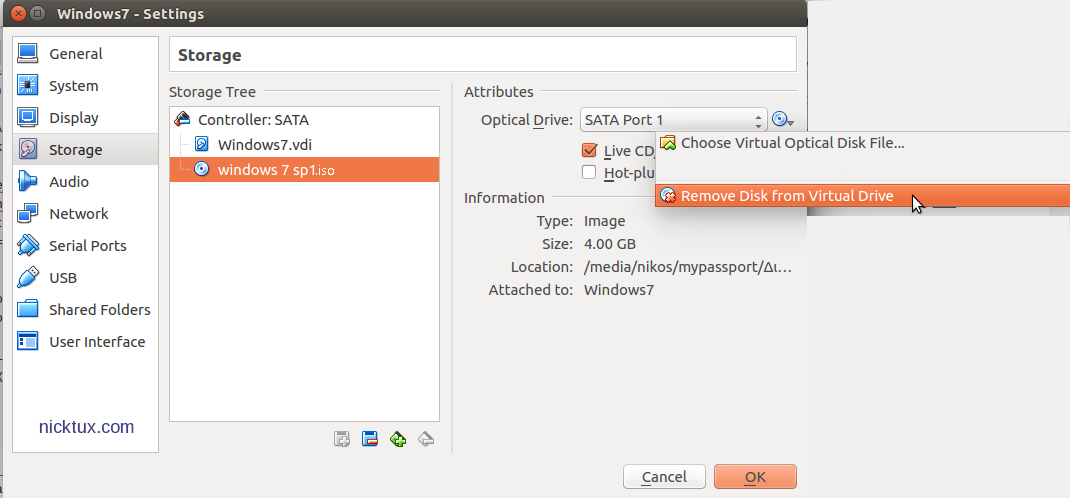The image size is (1070, 498).
Task: Switch to the System settings page
Action: tap(73, 86)
